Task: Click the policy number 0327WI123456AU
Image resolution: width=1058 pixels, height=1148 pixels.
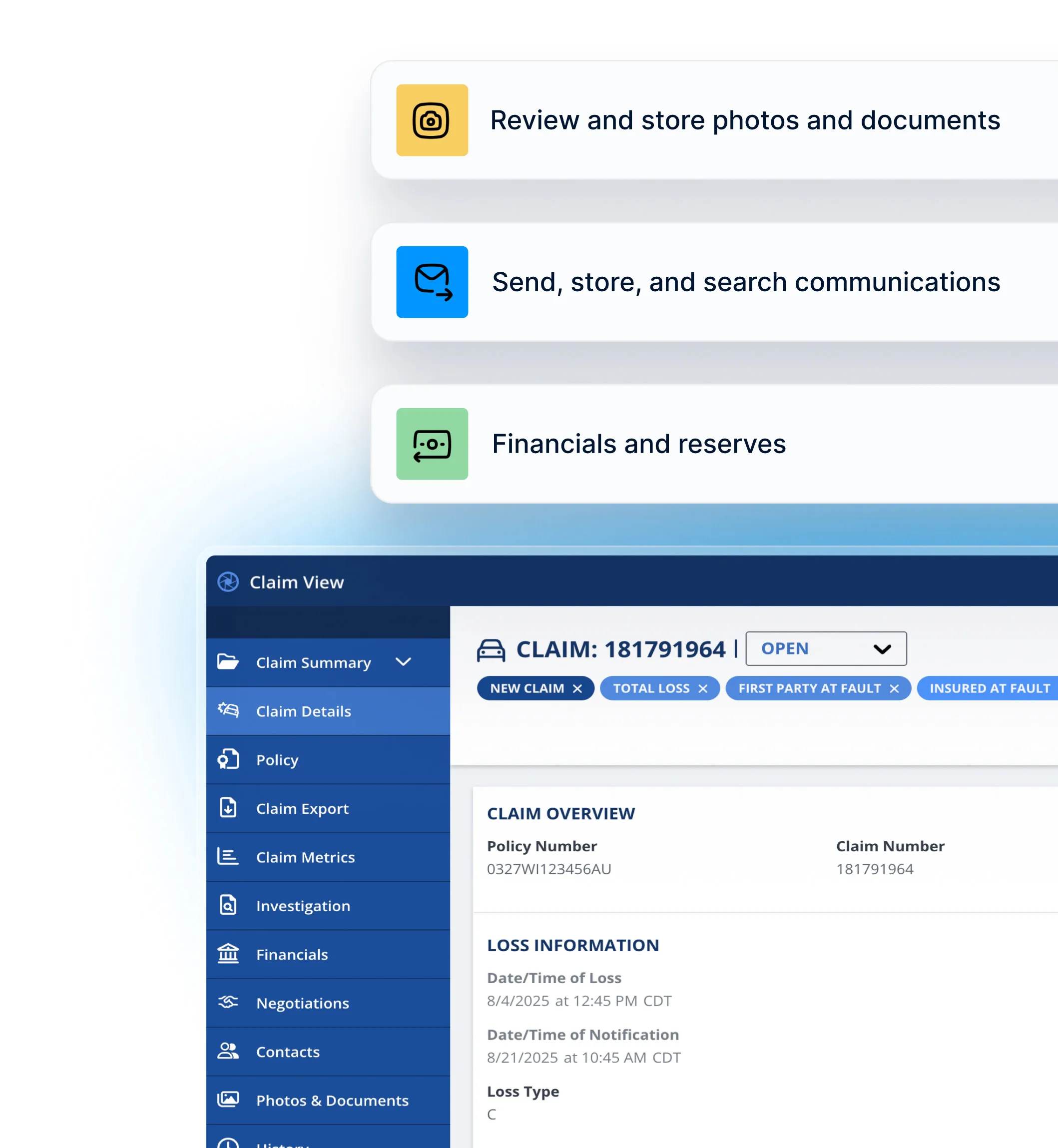Action: (548, 869)
